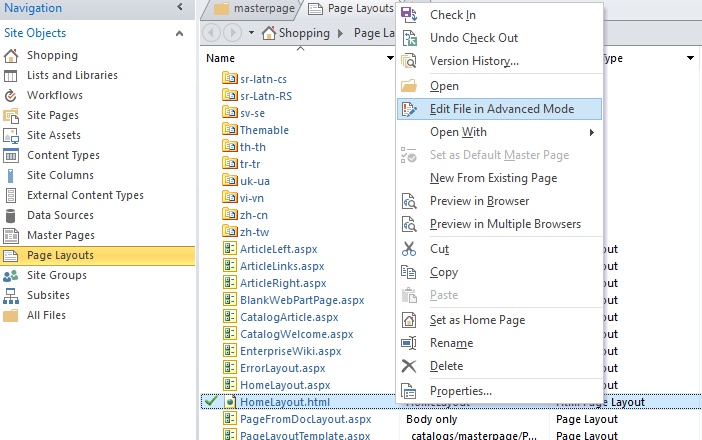Click the Open folder icon in context menu
Viewport: 702px width, 440px height.
(409, 86)
